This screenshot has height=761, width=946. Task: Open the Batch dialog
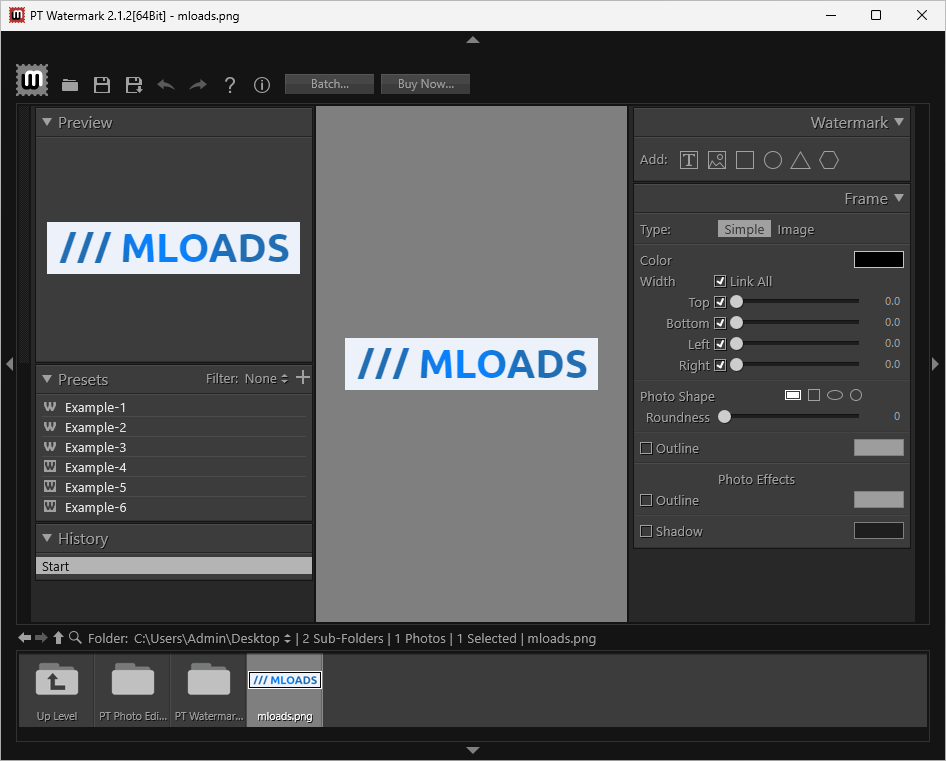(x=329, y=84)
